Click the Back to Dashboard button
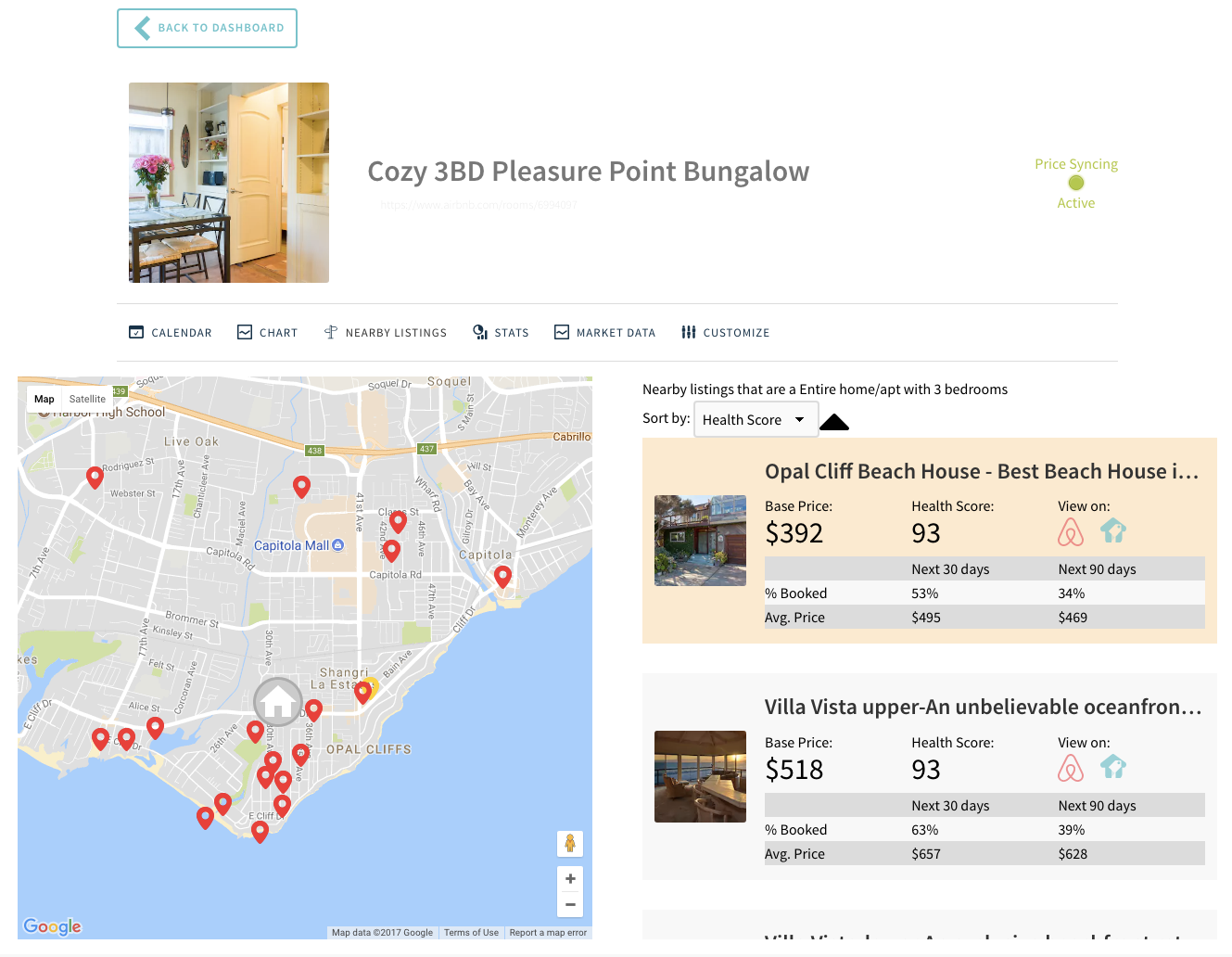Viewport: 1232px width, 957px height. coord(206,28)
